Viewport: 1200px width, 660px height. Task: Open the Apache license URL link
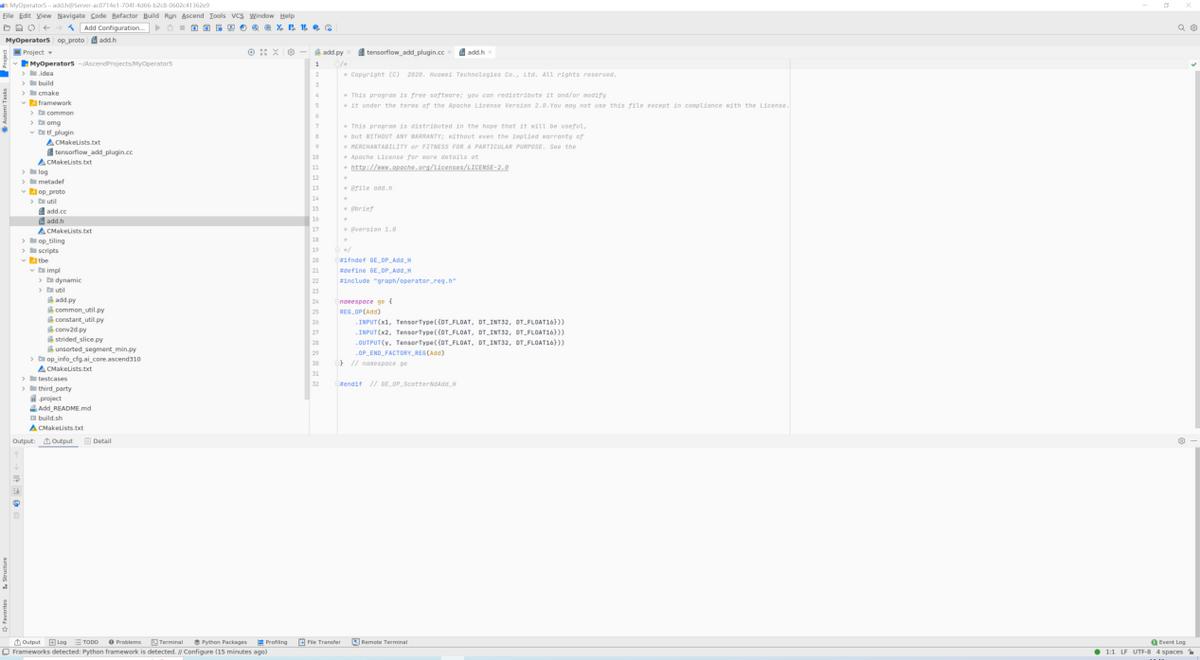429,168
